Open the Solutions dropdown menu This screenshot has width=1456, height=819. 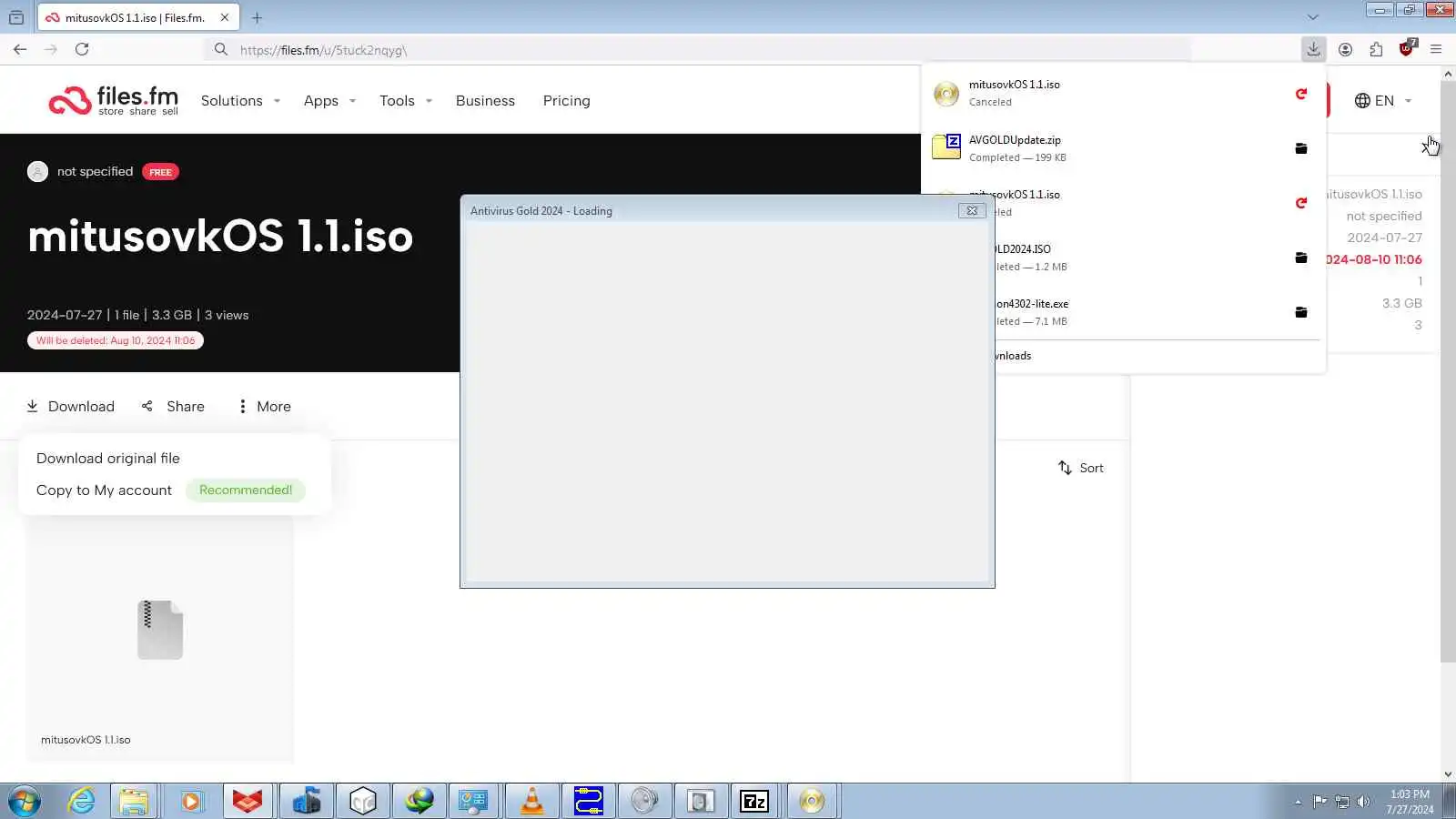240,101
